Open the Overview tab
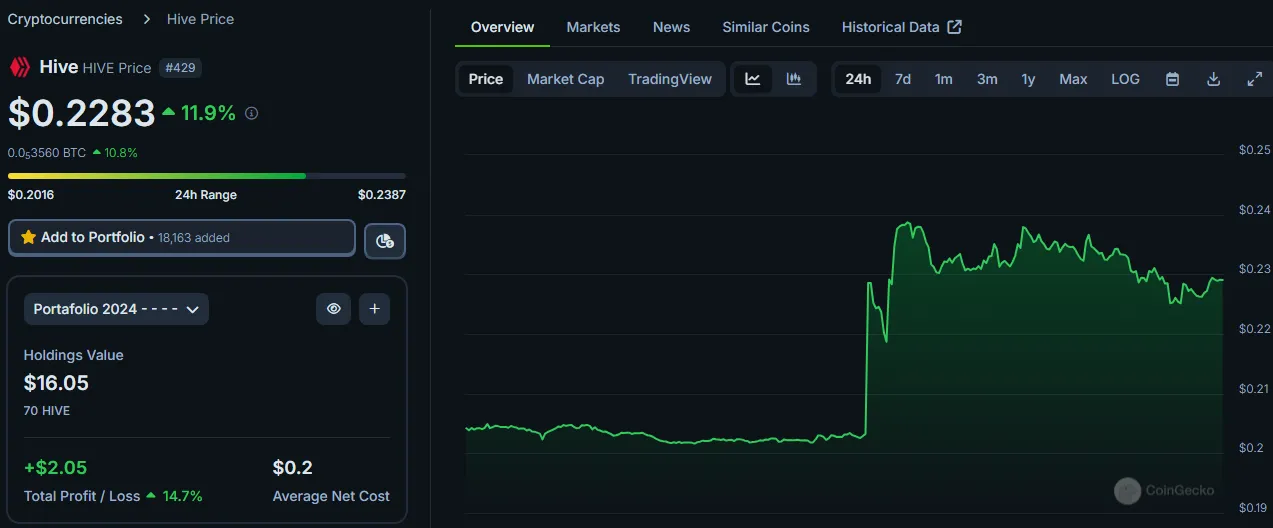The height and width of the screenshot is (528, 1273). pyautogui.click(x=502, y=27)
